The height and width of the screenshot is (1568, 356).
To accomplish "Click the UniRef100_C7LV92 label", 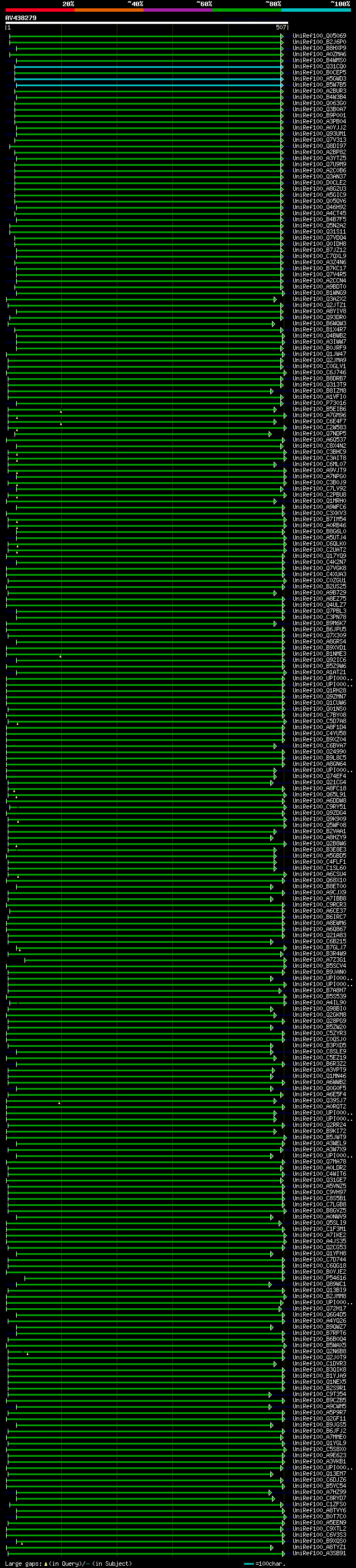I will point(319,489).
